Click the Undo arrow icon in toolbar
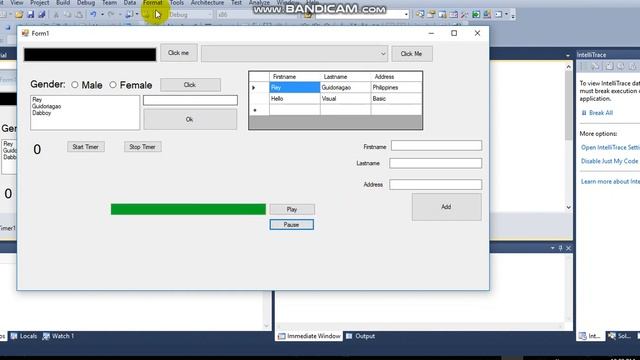The image size is (640, 360). (93, 15)
